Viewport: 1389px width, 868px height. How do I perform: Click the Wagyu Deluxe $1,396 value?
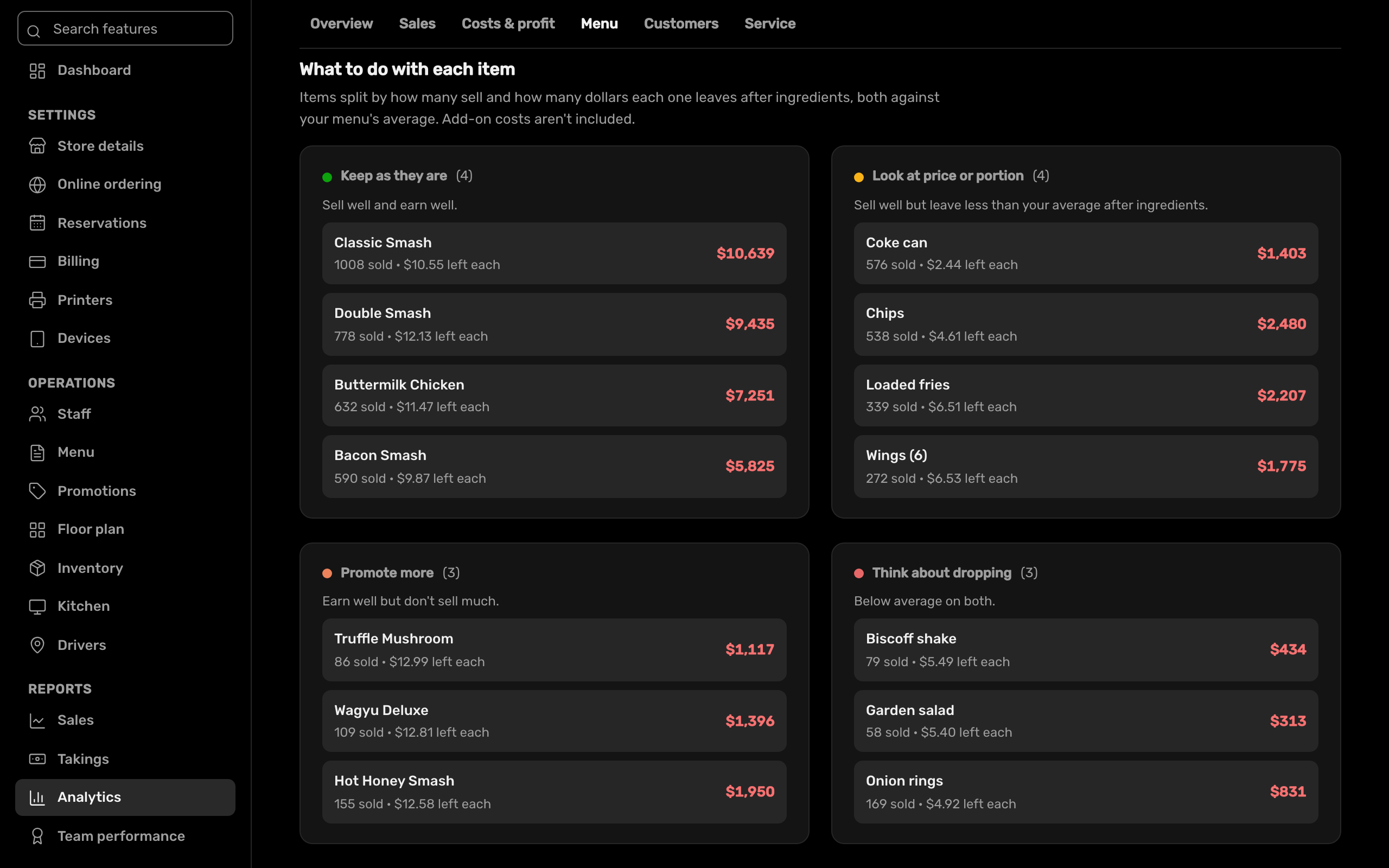pos(750,721)
